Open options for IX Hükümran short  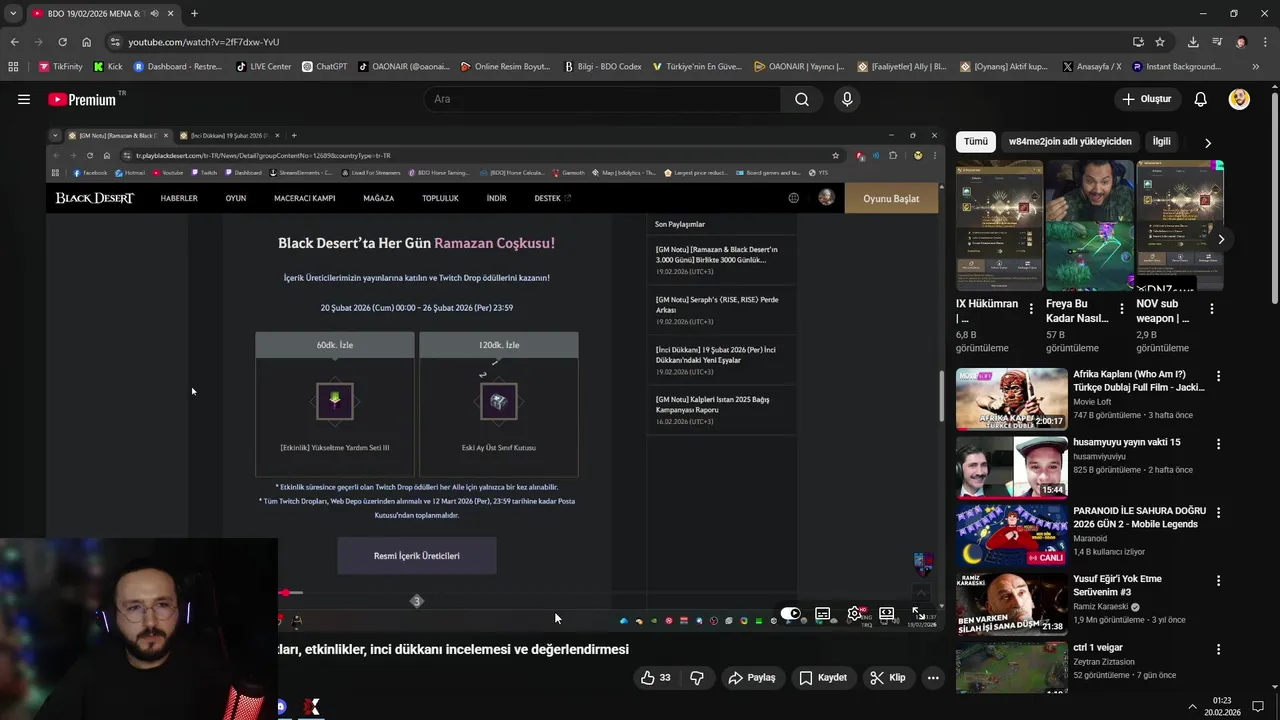click(1031, 310)
